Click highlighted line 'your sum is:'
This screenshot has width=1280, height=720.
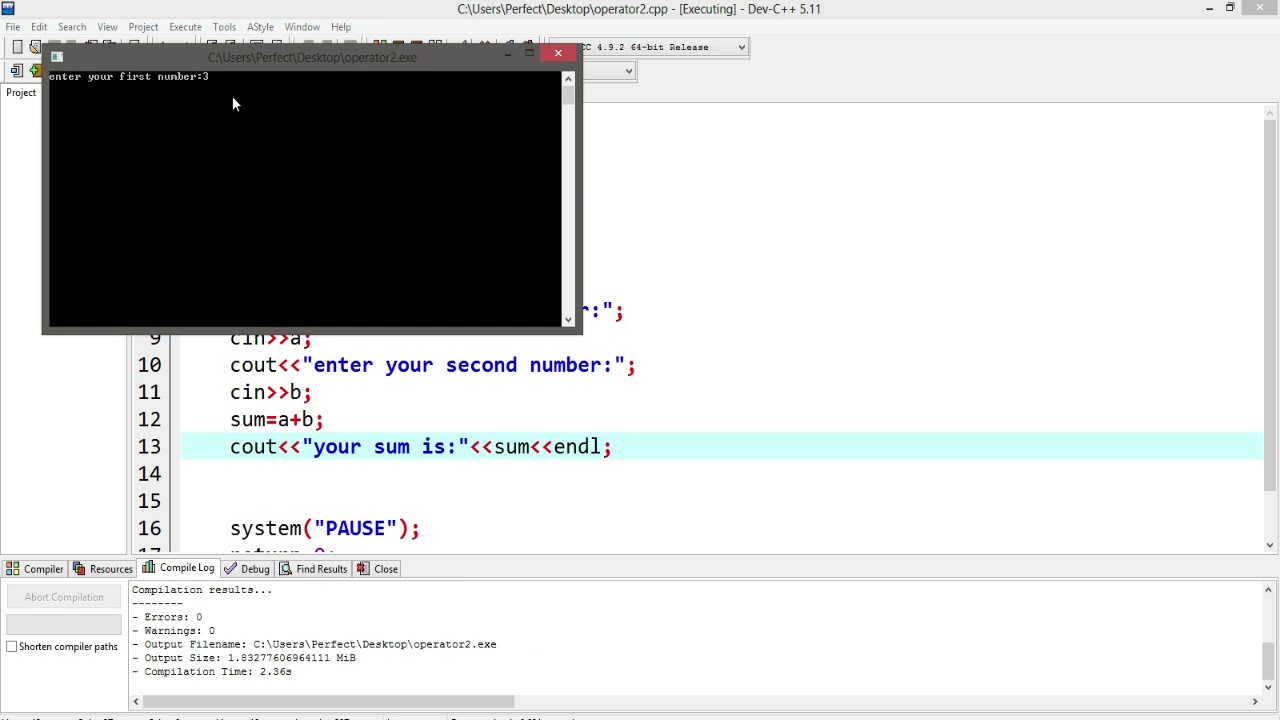[421, 446]
